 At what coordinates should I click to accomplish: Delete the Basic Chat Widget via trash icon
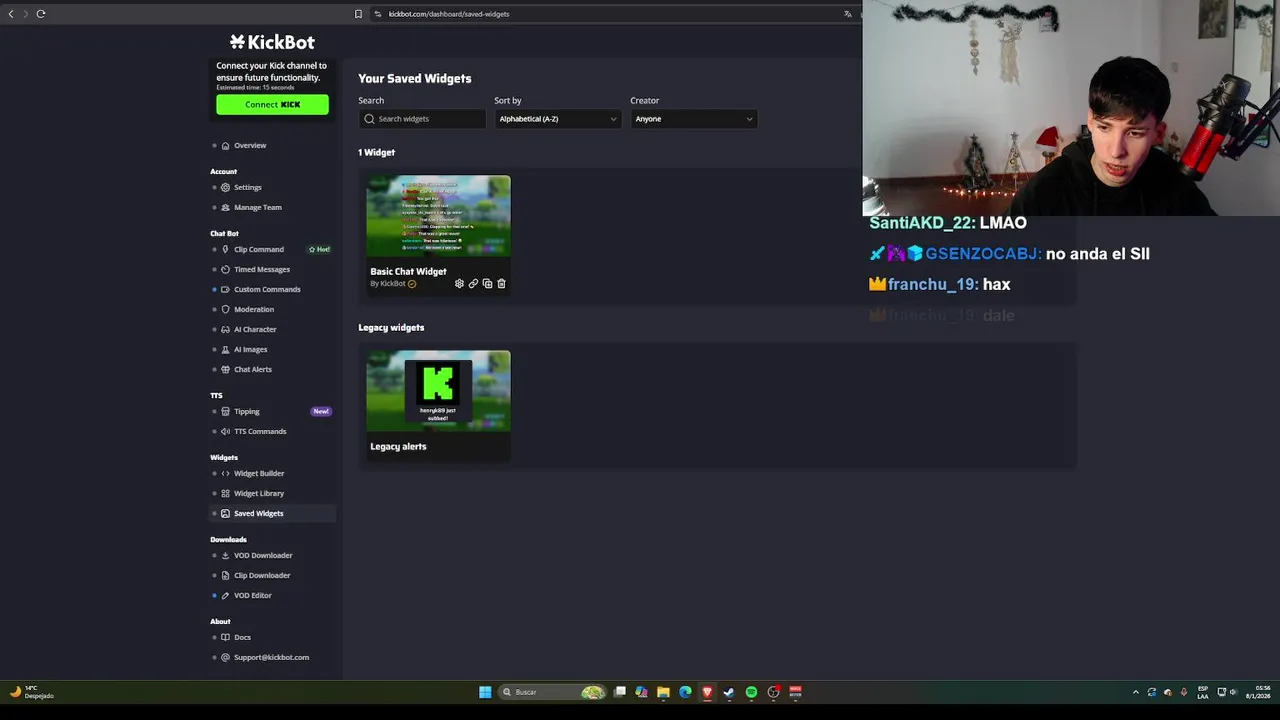point(501,284)
